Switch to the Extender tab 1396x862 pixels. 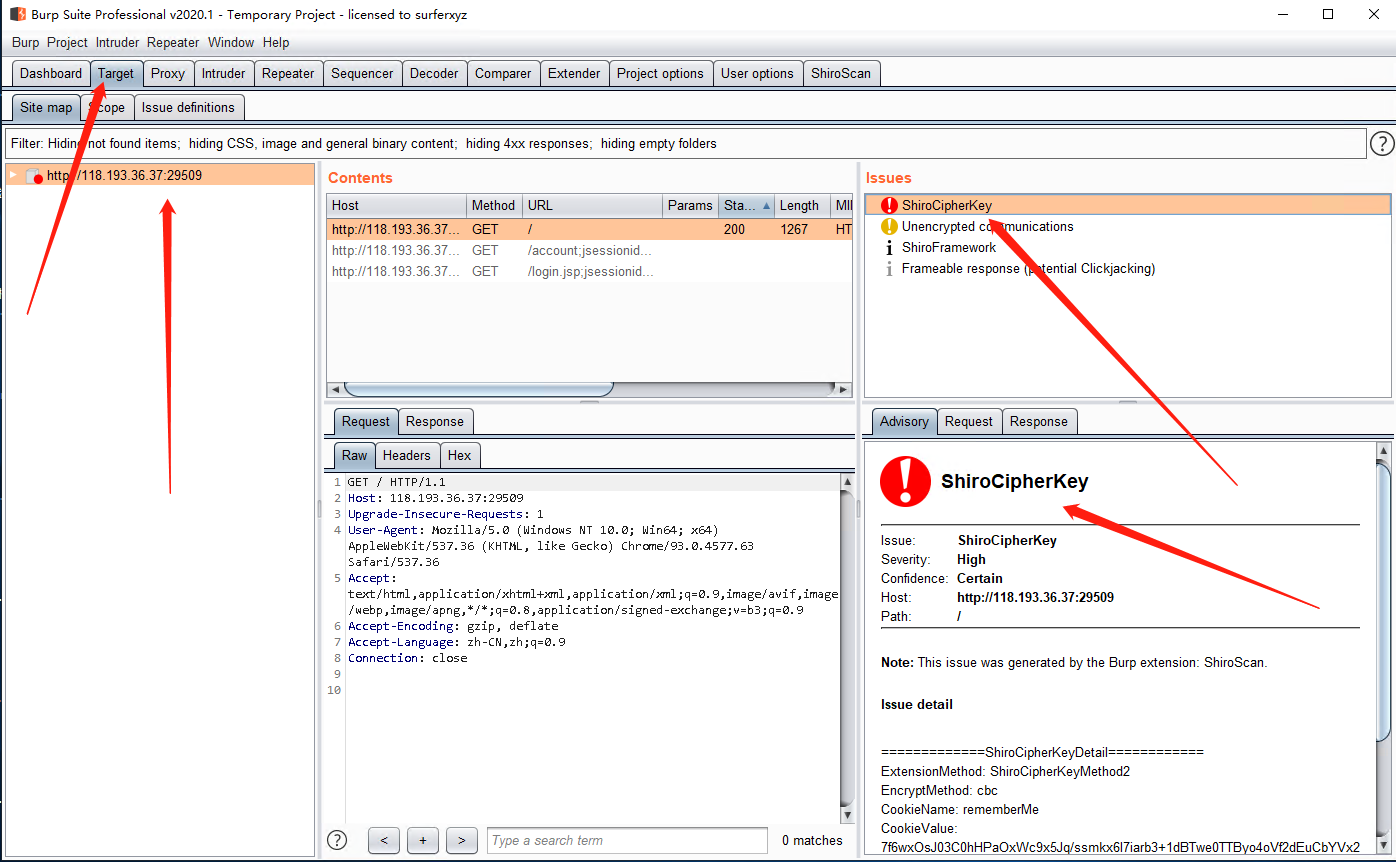tap(574, 73)
